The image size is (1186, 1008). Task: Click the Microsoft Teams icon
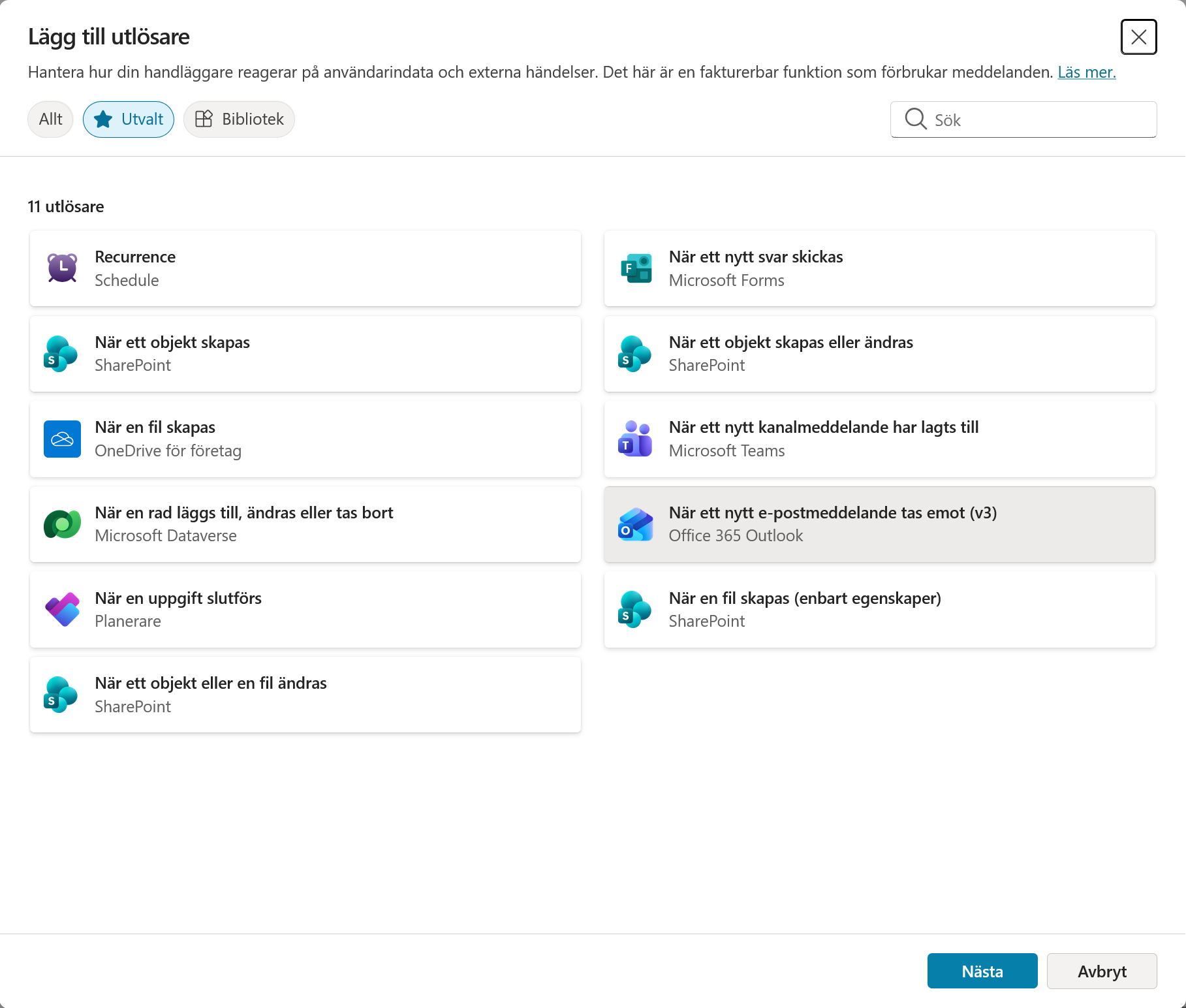[x=635, y=439]
